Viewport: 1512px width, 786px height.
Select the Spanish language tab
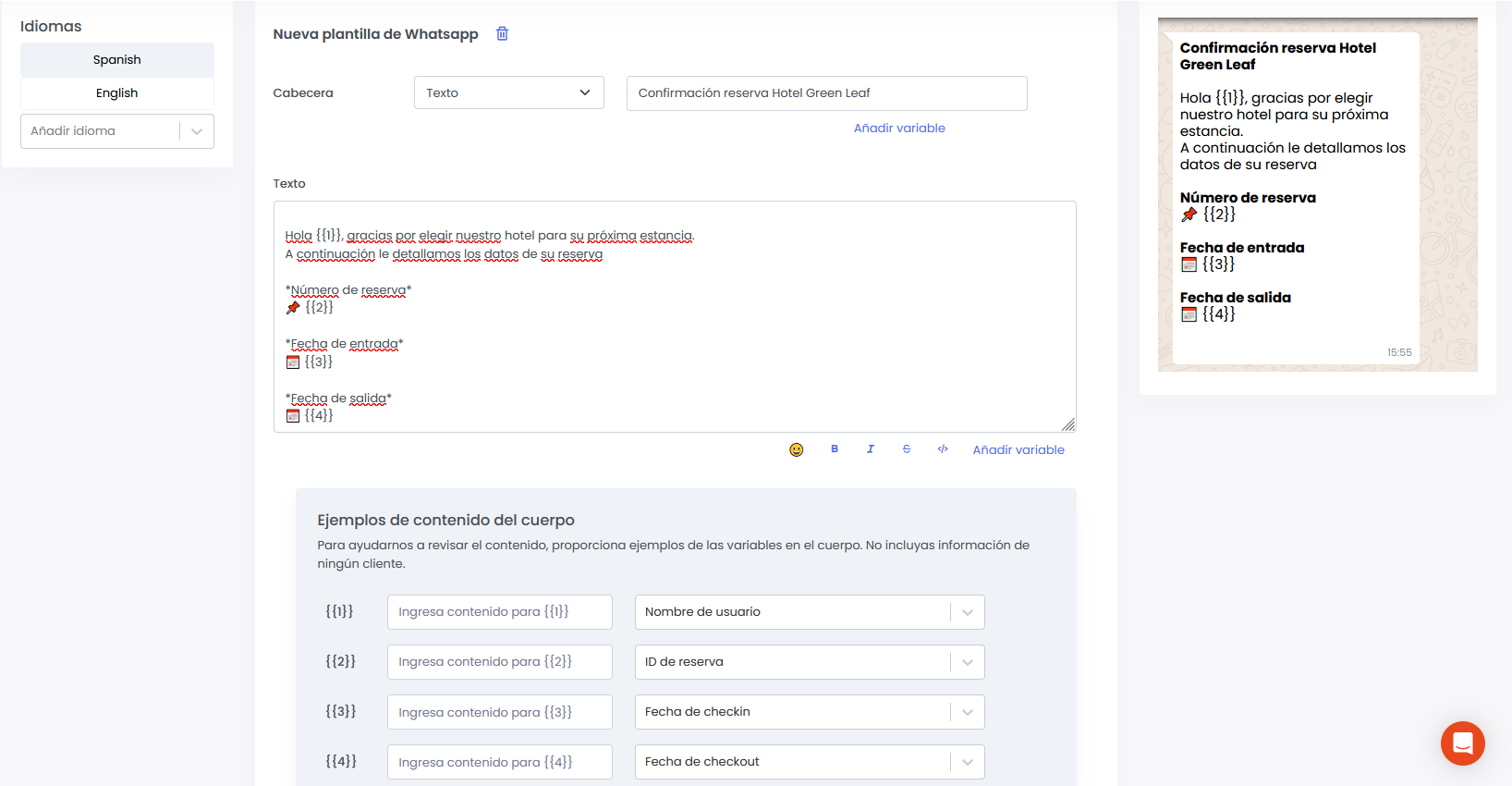tap(117, 59)
